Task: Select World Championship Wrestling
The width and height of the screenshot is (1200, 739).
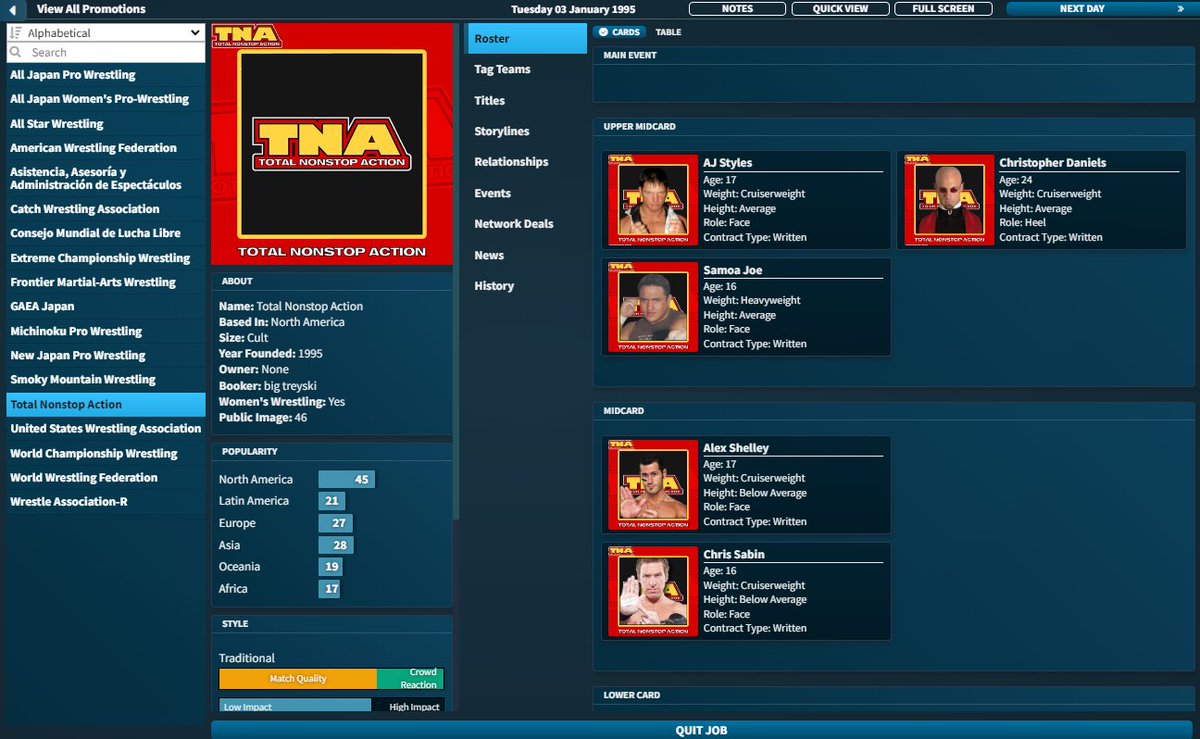Action: pos(106,453)
